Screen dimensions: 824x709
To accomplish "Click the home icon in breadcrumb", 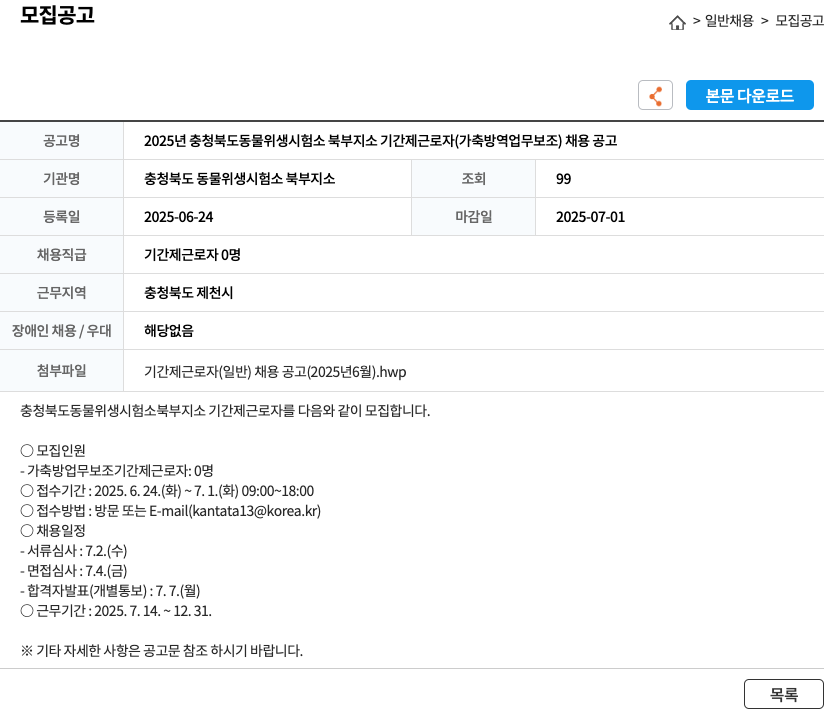I will (x=677, y=22).
